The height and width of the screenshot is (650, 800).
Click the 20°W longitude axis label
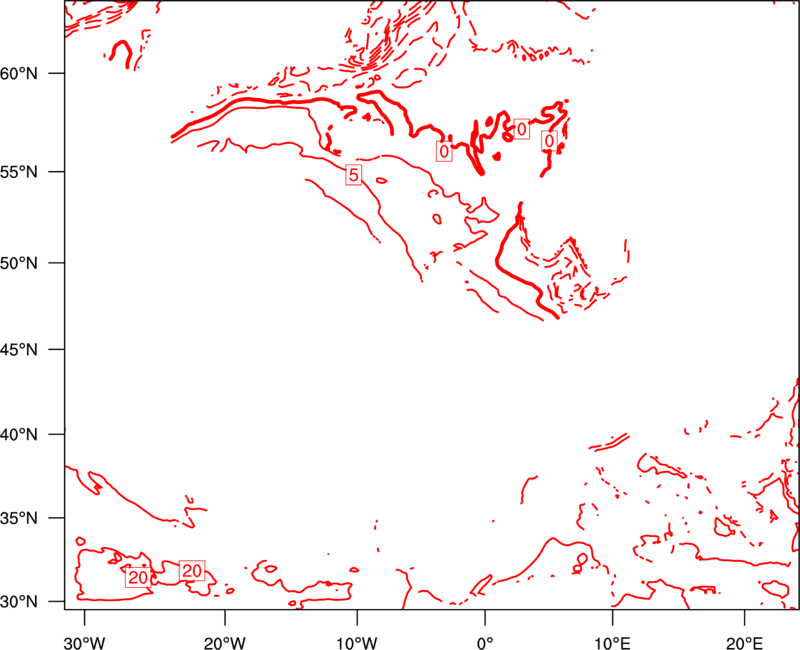tap(225, 643)
